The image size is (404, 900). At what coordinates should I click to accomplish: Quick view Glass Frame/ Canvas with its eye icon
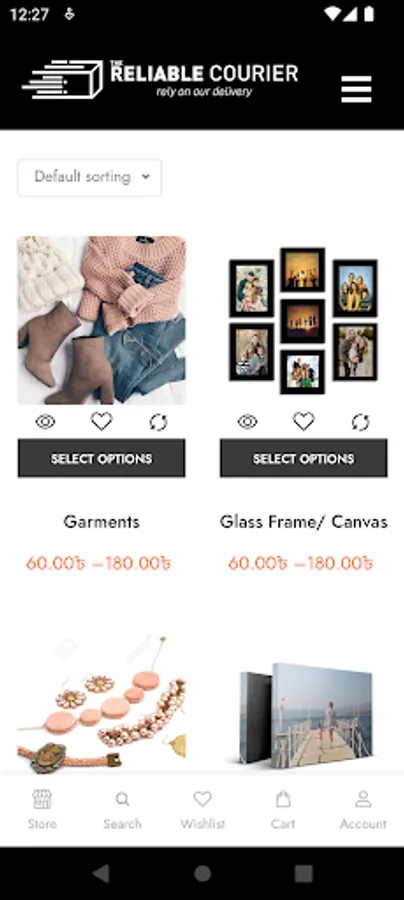[247, 422]
